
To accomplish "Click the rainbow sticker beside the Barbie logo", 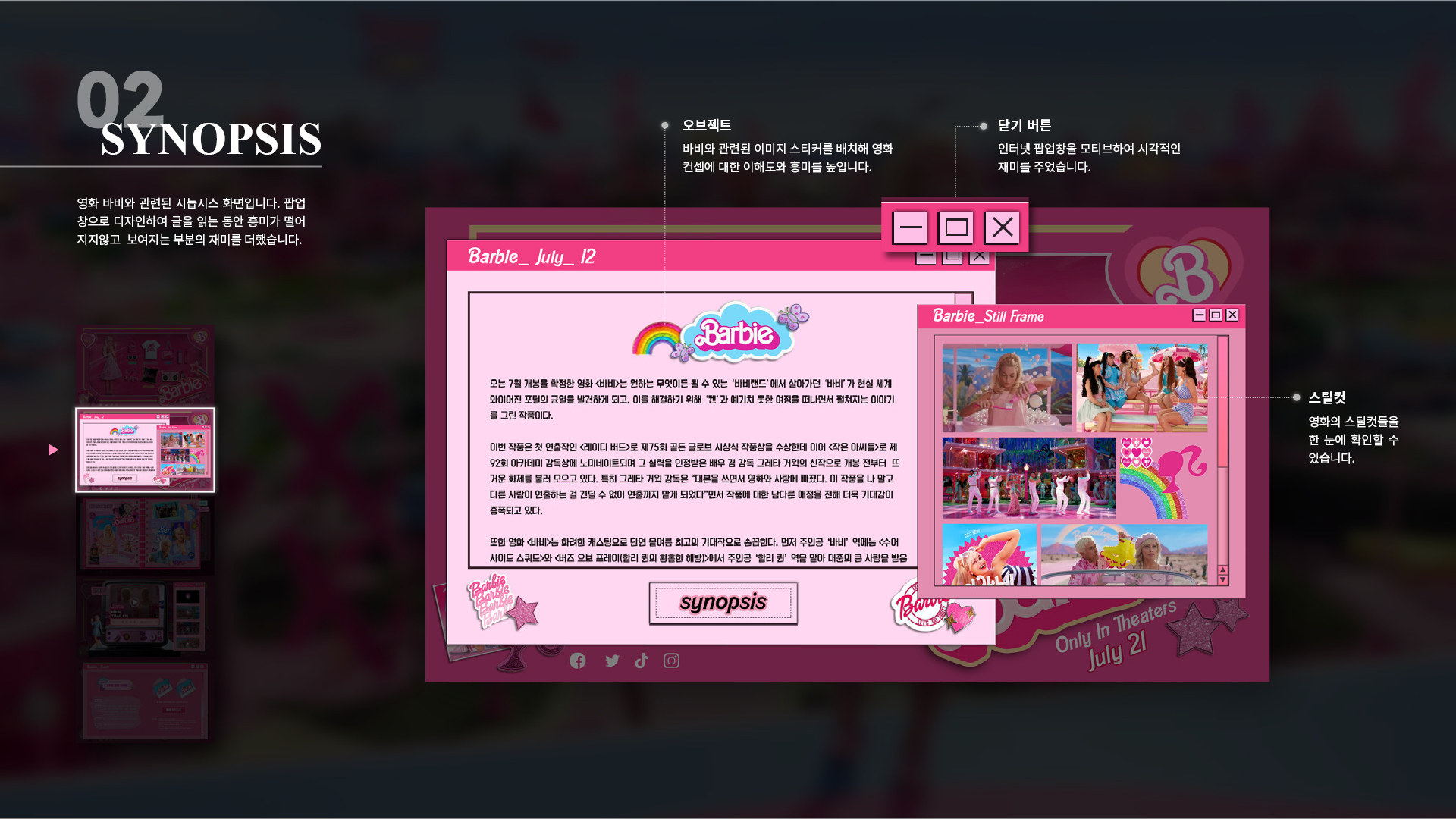I will pos(657,339).
